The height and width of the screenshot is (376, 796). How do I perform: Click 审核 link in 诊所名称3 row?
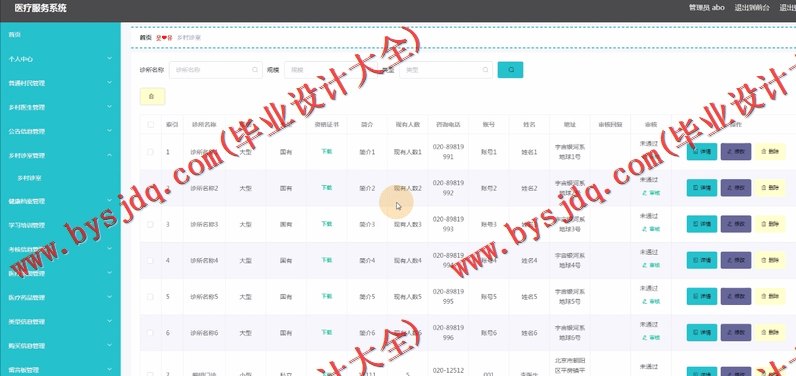pyautogui.click(x=651, y=229)
